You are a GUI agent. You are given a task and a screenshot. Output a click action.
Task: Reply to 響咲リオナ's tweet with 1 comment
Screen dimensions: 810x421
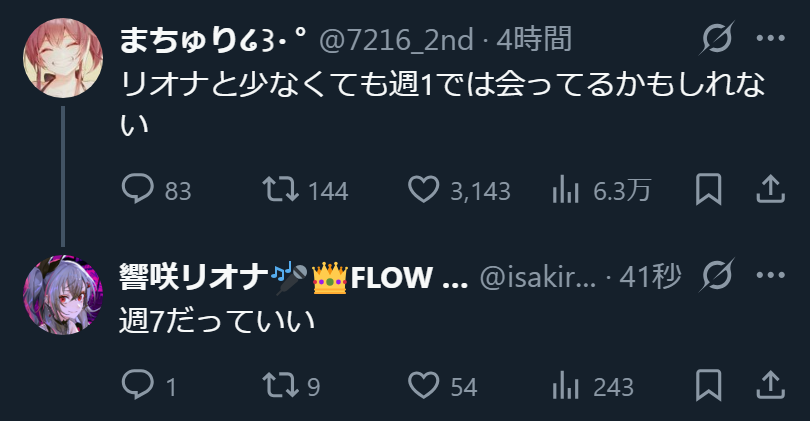(x=137, y=385)
